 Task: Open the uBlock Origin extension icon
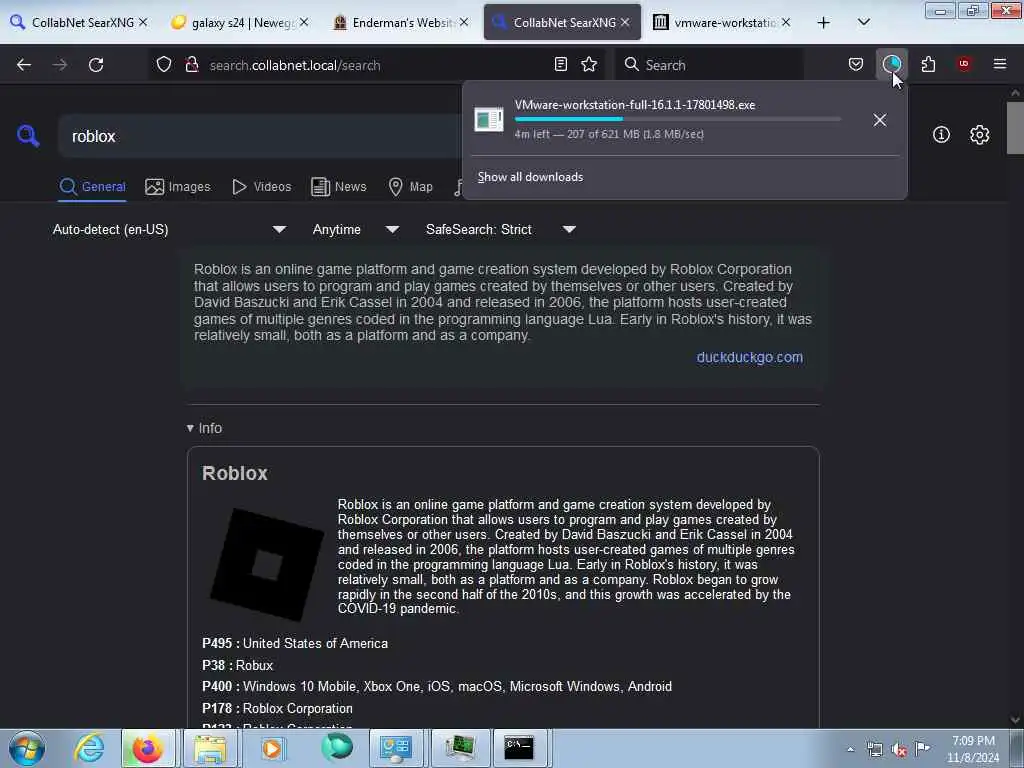pyautogui.click(x=964, y=64)
